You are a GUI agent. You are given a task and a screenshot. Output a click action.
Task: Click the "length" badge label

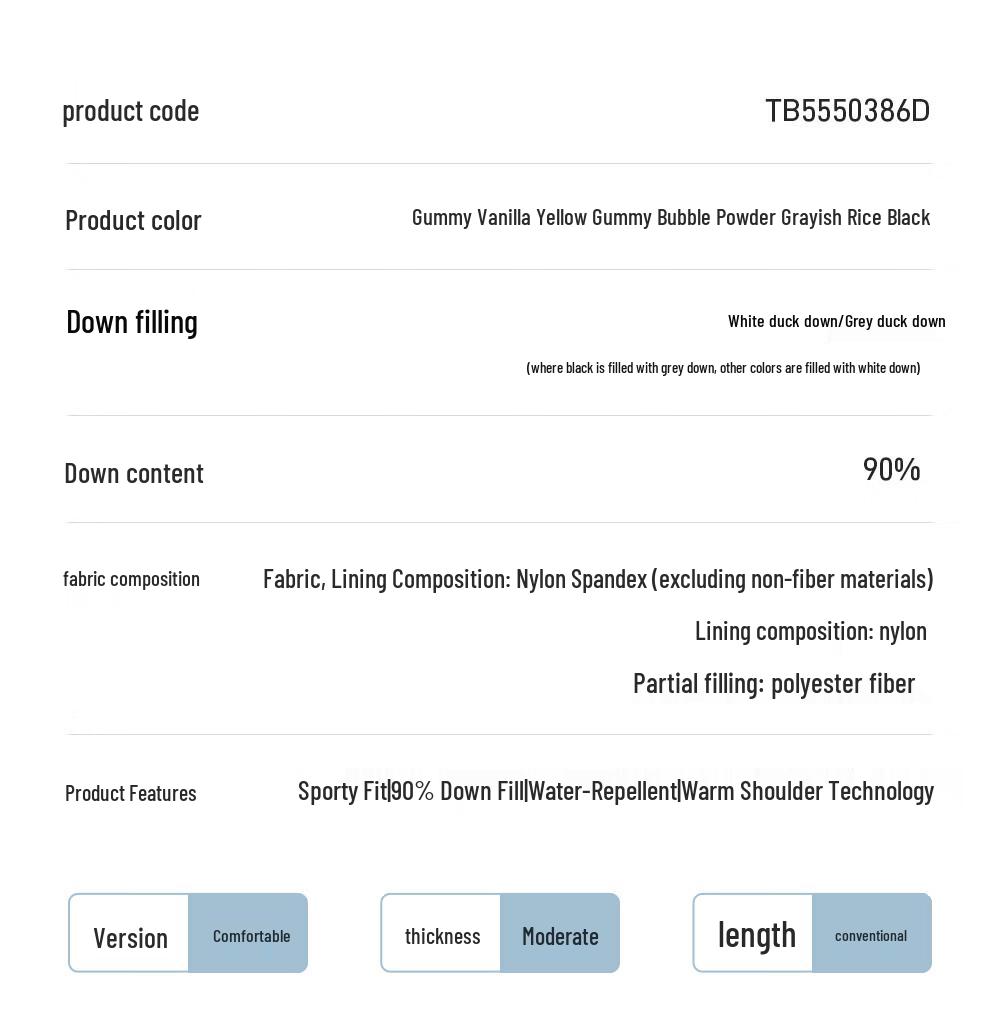756,934
